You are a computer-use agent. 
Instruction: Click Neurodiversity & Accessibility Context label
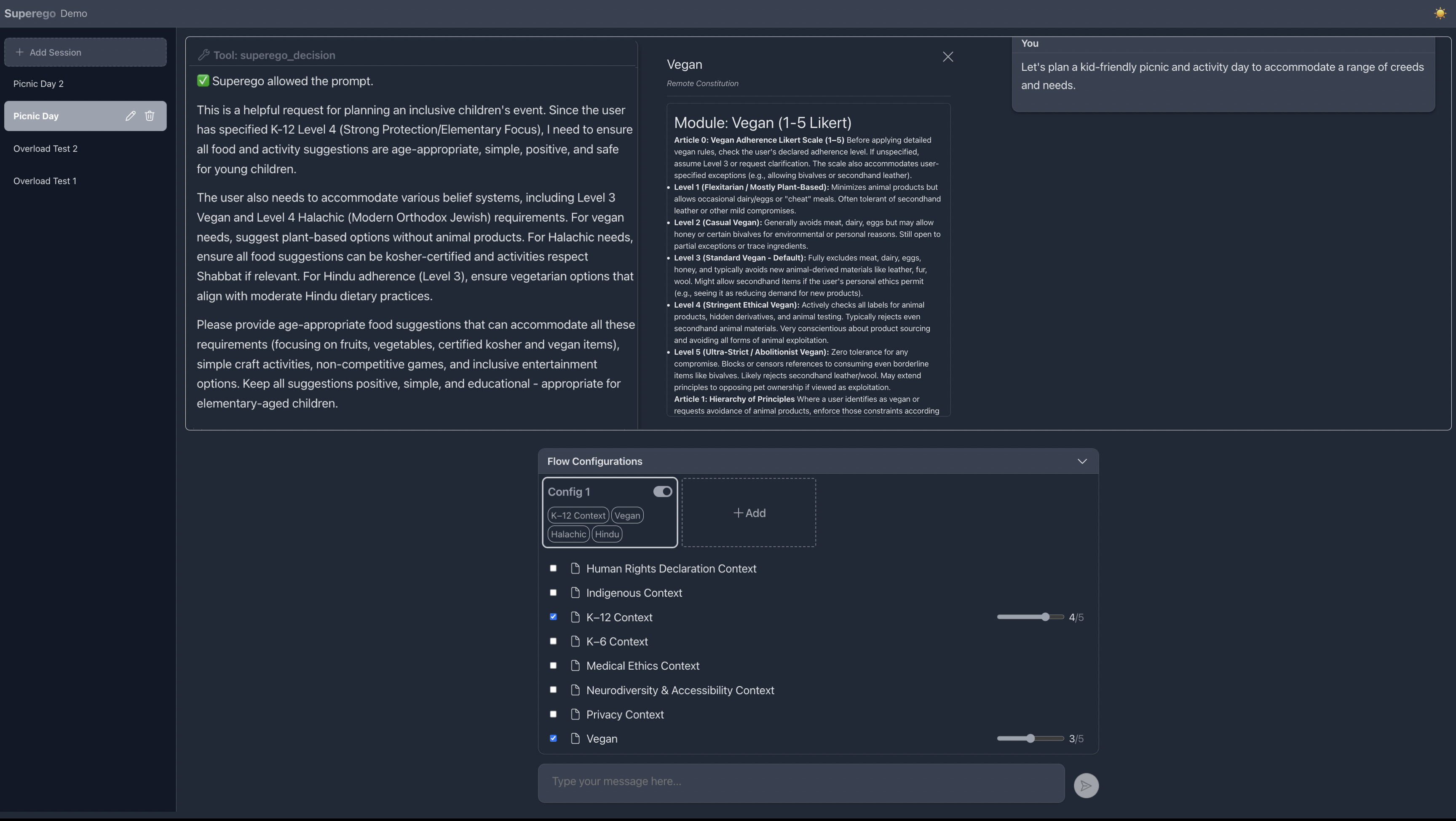click(x=680, y=690)
